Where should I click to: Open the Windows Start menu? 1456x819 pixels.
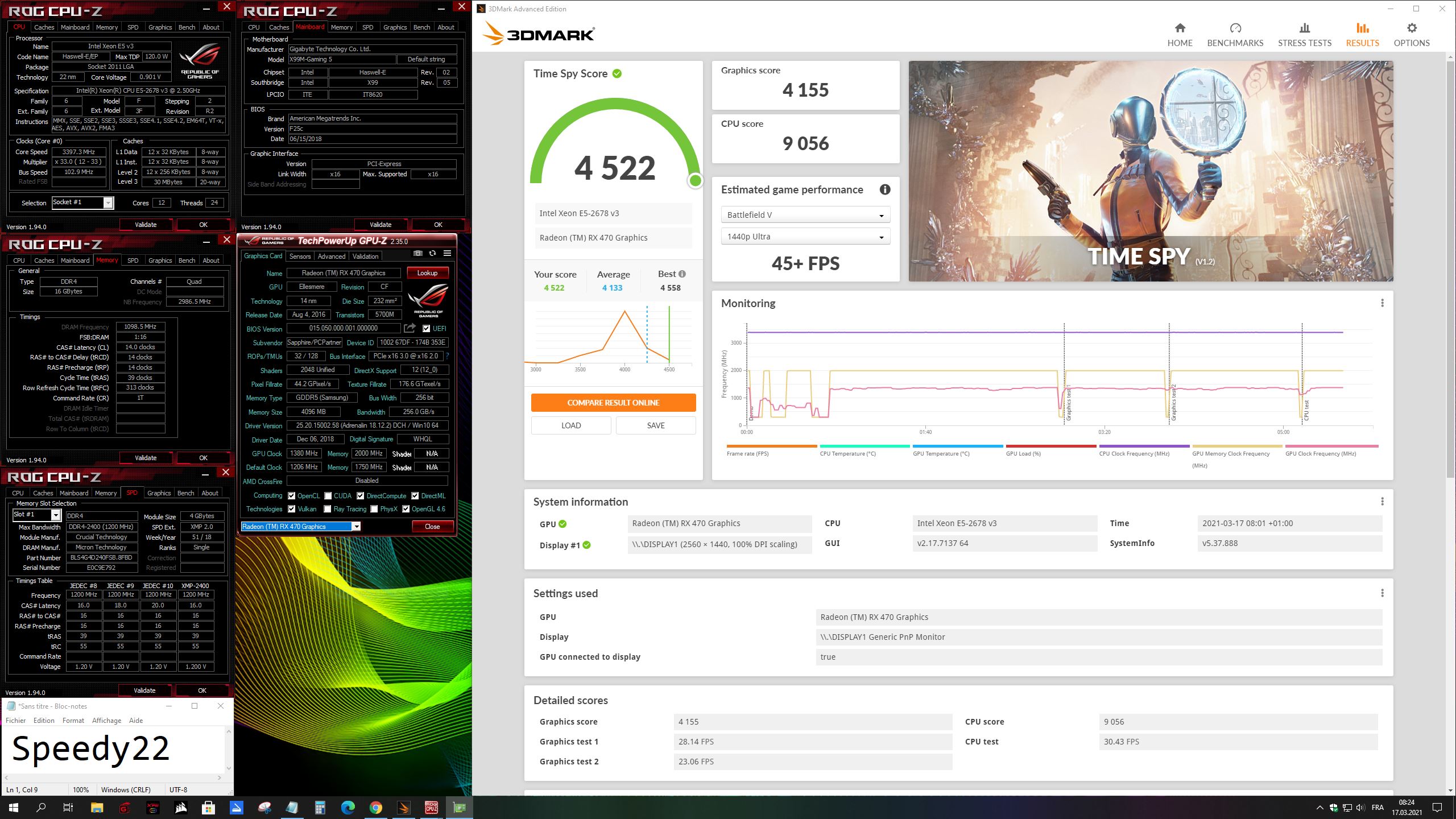point(13,808)
